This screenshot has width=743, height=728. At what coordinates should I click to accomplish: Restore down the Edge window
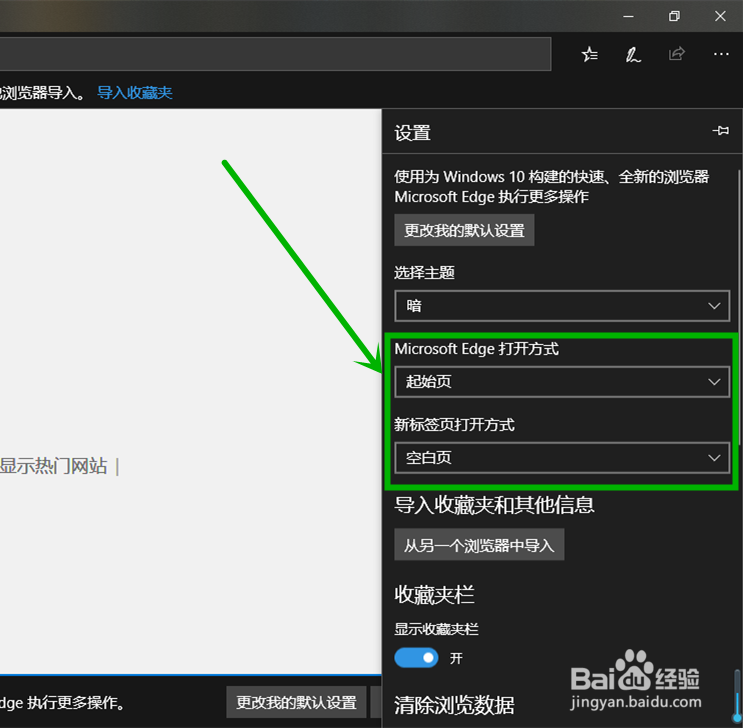(674, 17)
